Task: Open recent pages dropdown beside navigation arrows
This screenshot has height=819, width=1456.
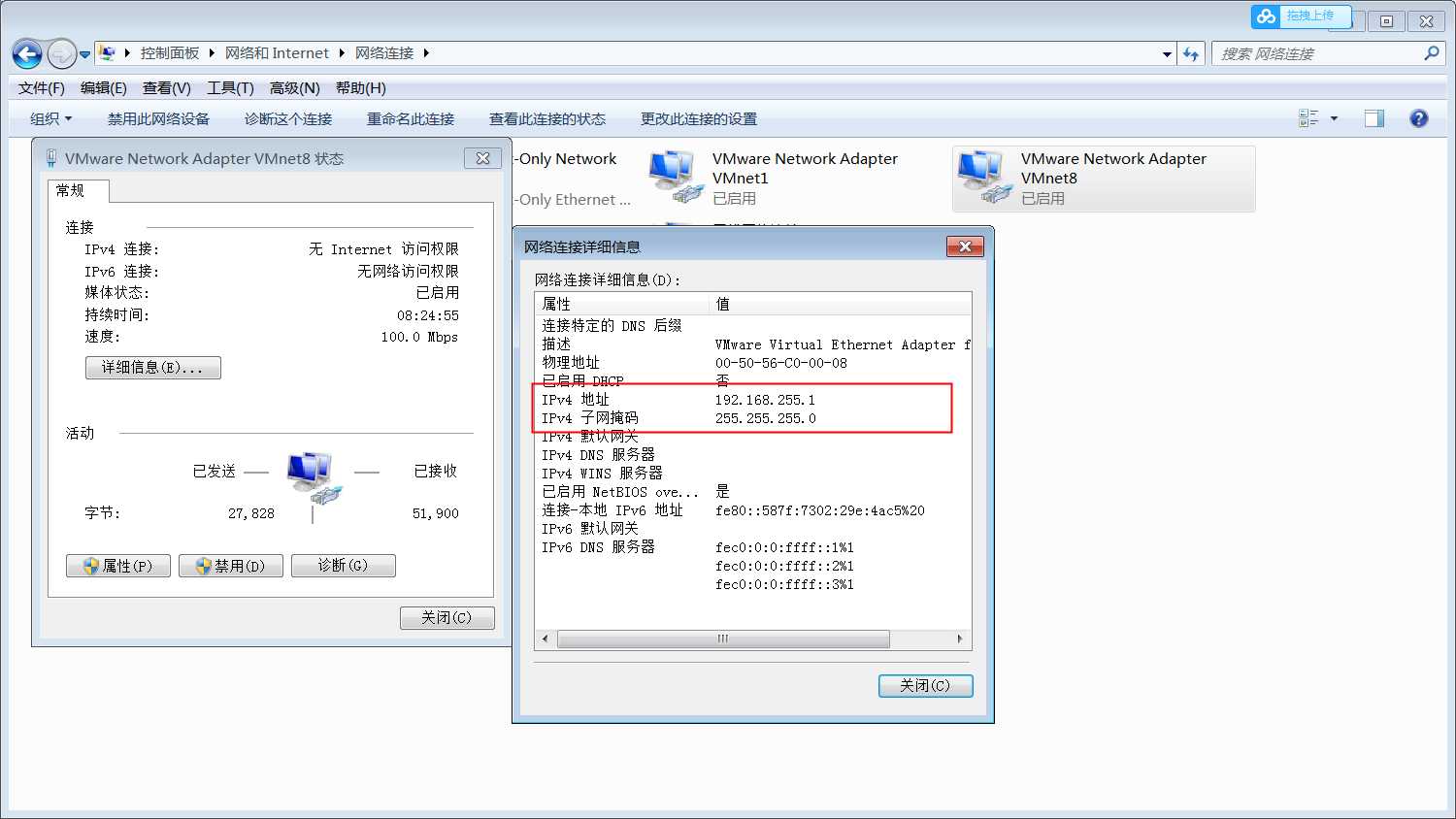Action: click(85, 54)
